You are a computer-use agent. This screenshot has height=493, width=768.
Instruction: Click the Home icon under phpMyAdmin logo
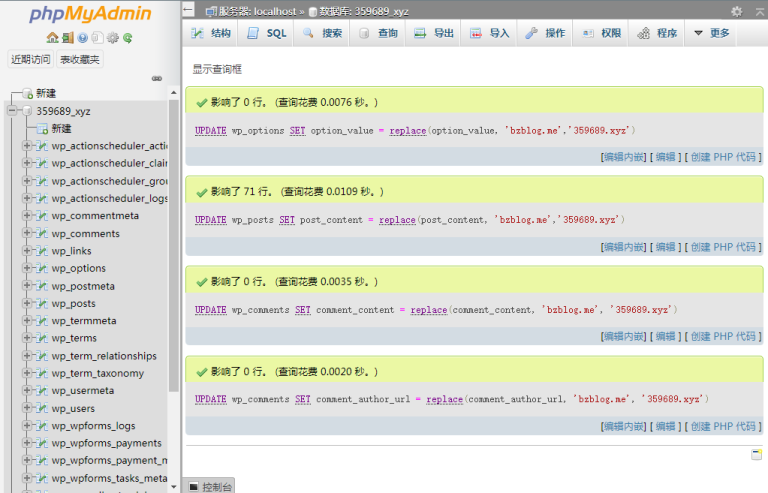tap(52, 38)
